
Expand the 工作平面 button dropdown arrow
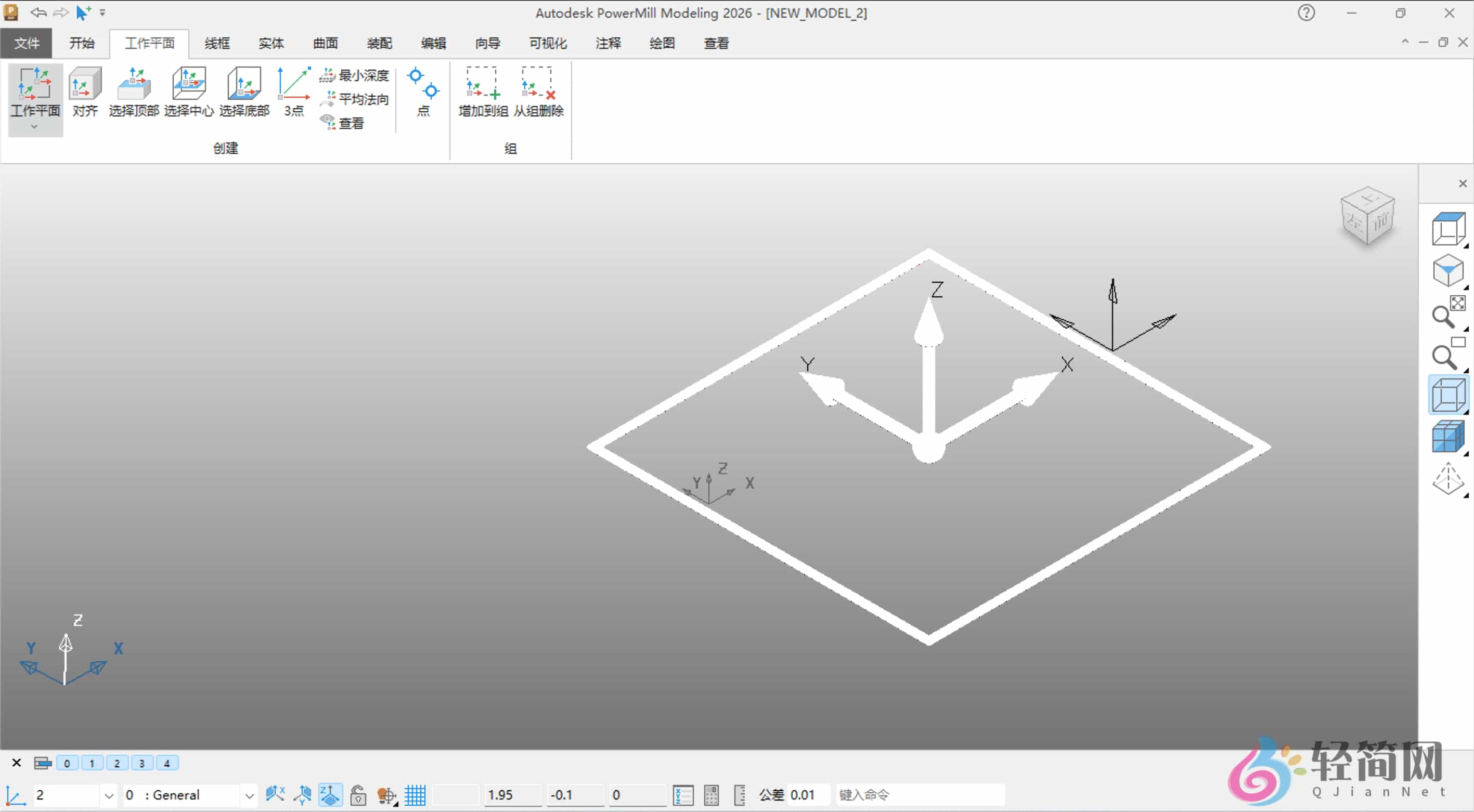click(34, 127)
